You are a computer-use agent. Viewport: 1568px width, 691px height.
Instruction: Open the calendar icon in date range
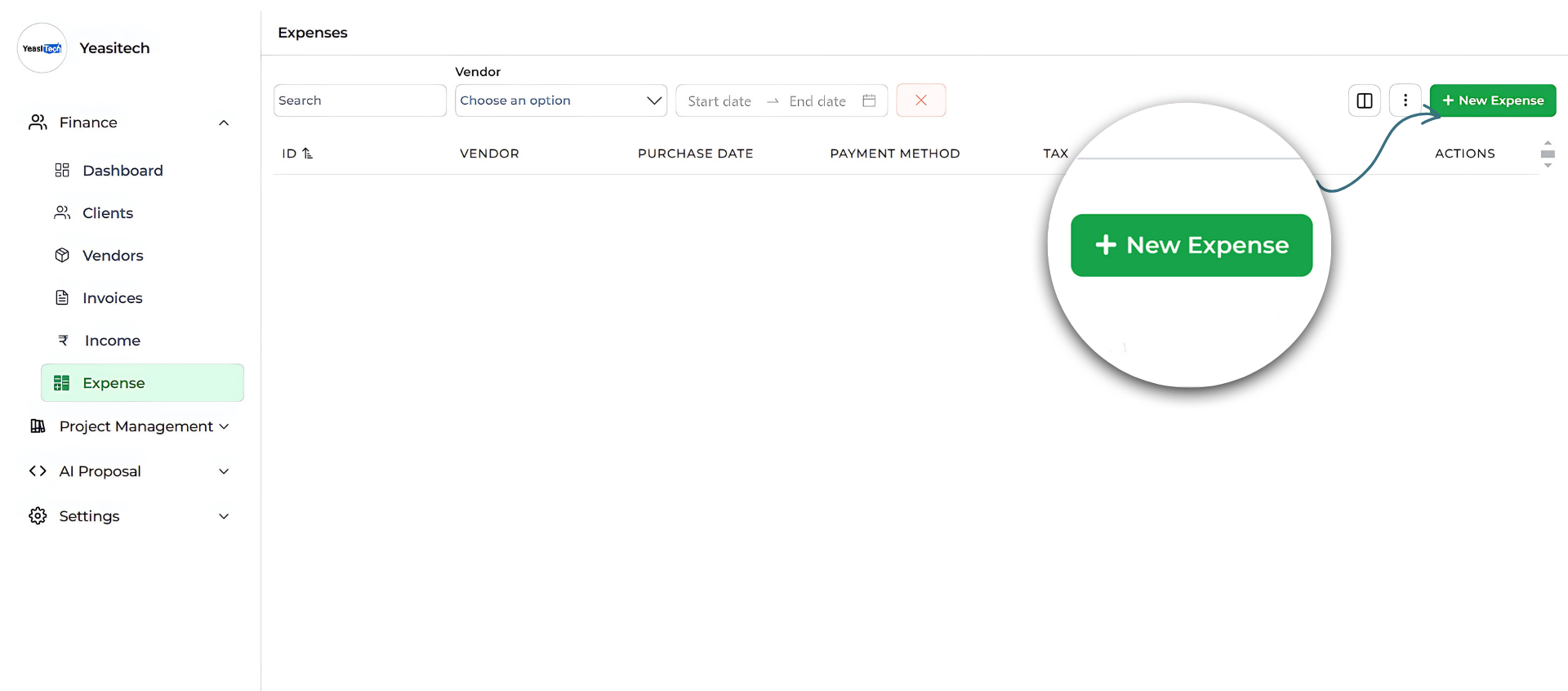click(x=869, y=100)
